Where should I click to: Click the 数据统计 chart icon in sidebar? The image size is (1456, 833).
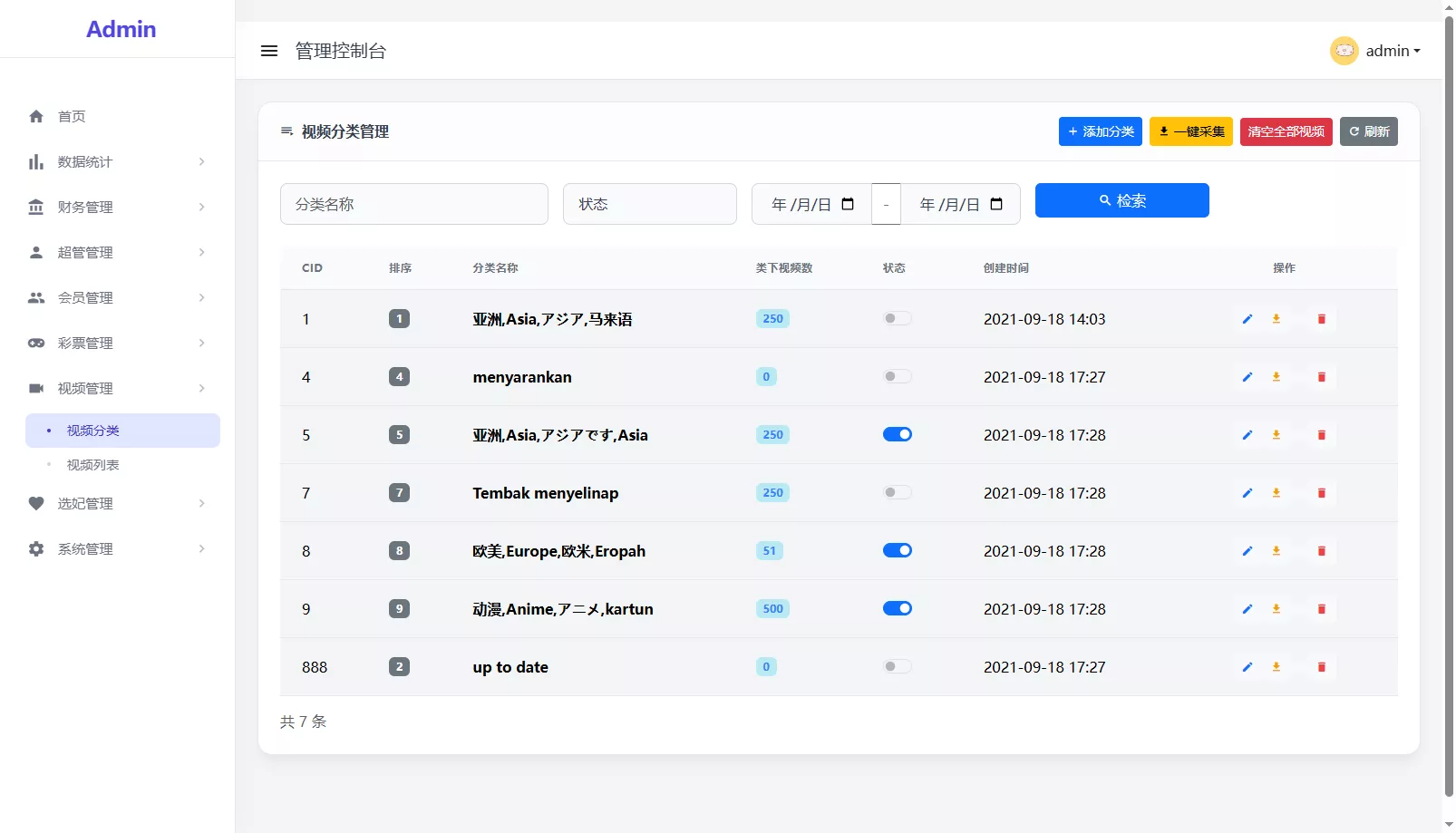point(36,161)
